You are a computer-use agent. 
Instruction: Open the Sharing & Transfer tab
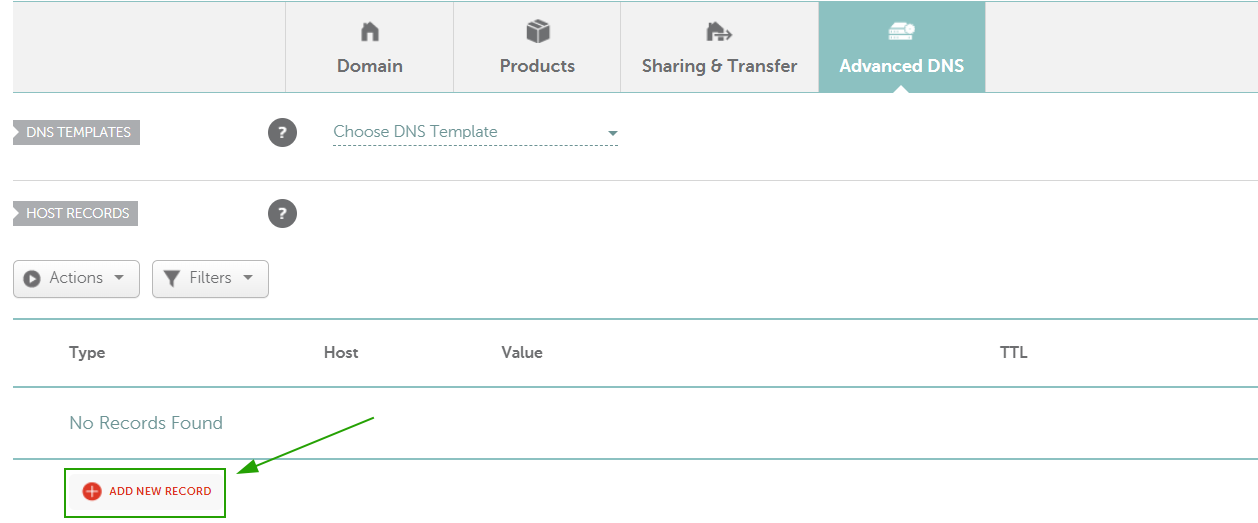(719, 47)
